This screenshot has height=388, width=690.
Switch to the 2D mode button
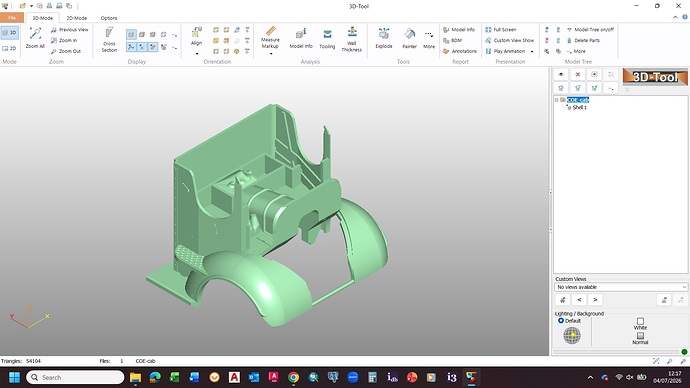[x=9, y=48]
